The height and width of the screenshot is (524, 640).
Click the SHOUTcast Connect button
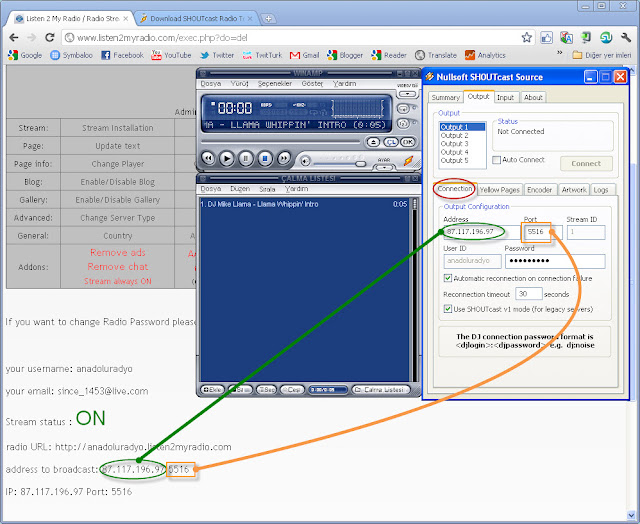[586, 164]
